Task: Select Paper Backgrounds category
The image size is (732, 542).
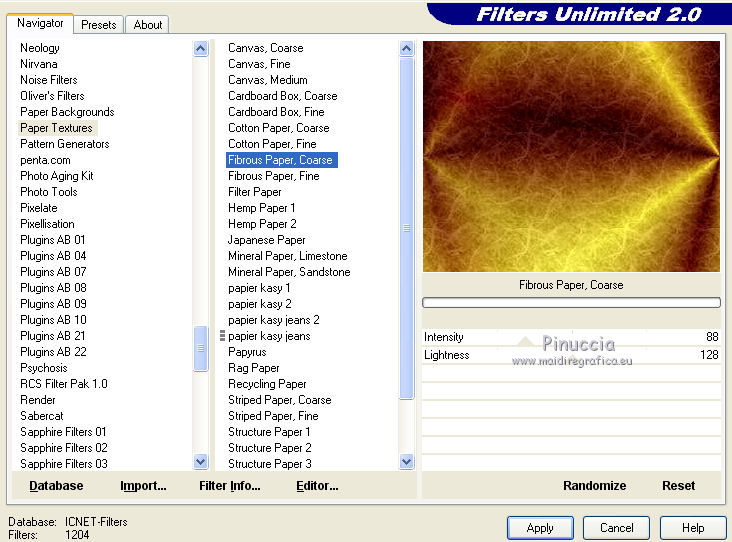Action: pyautogui.click(x=67, y=112)
